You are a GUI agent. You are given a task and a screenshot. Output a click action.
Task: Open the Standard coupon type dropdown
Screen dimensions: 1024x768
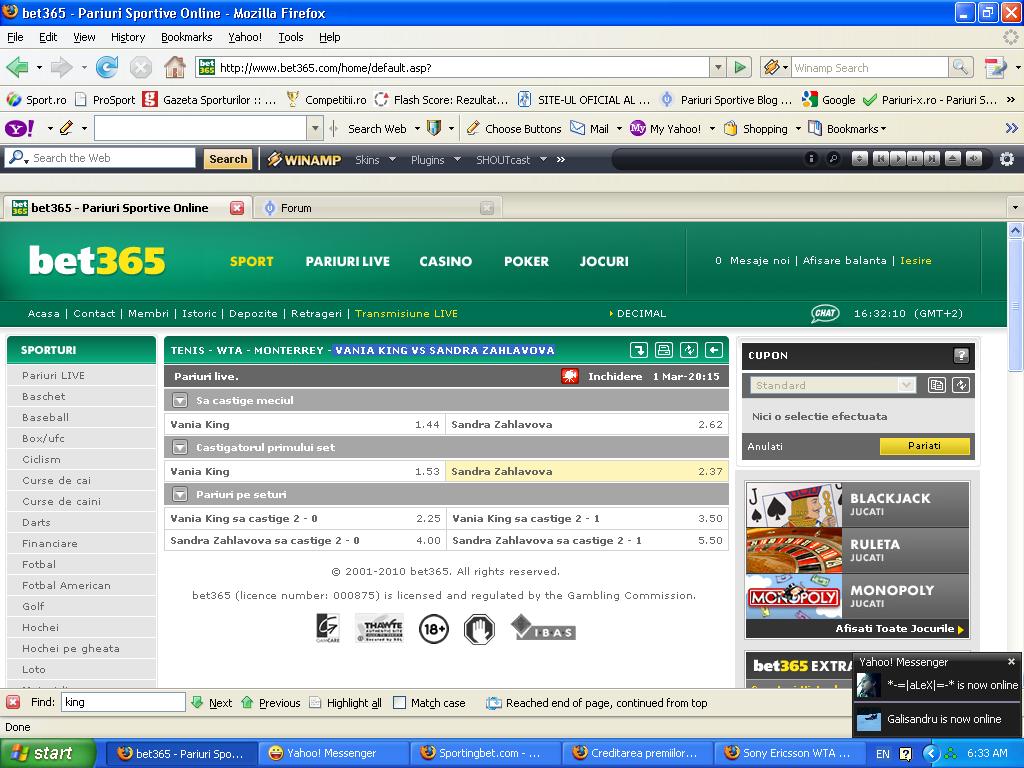point(832,385)
